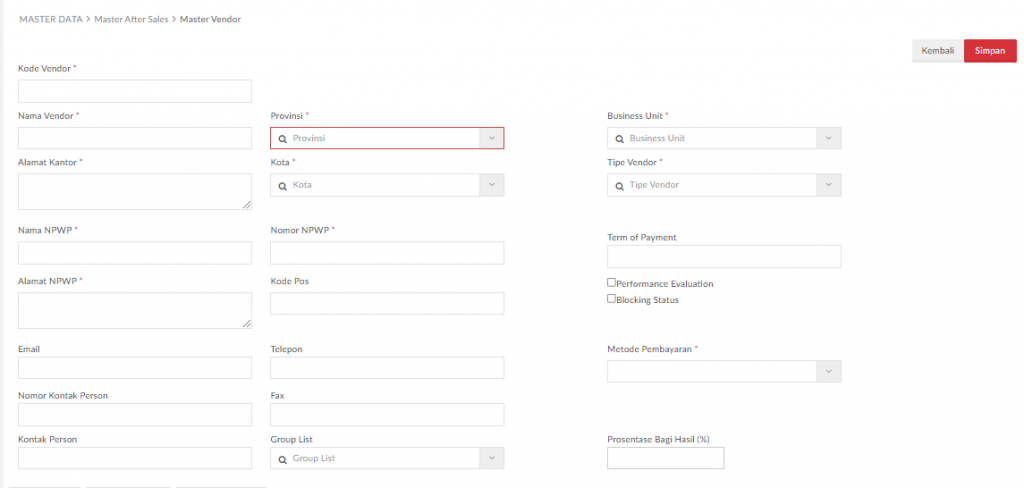Focus the Kode Vendor input field

tap(135, 91)
